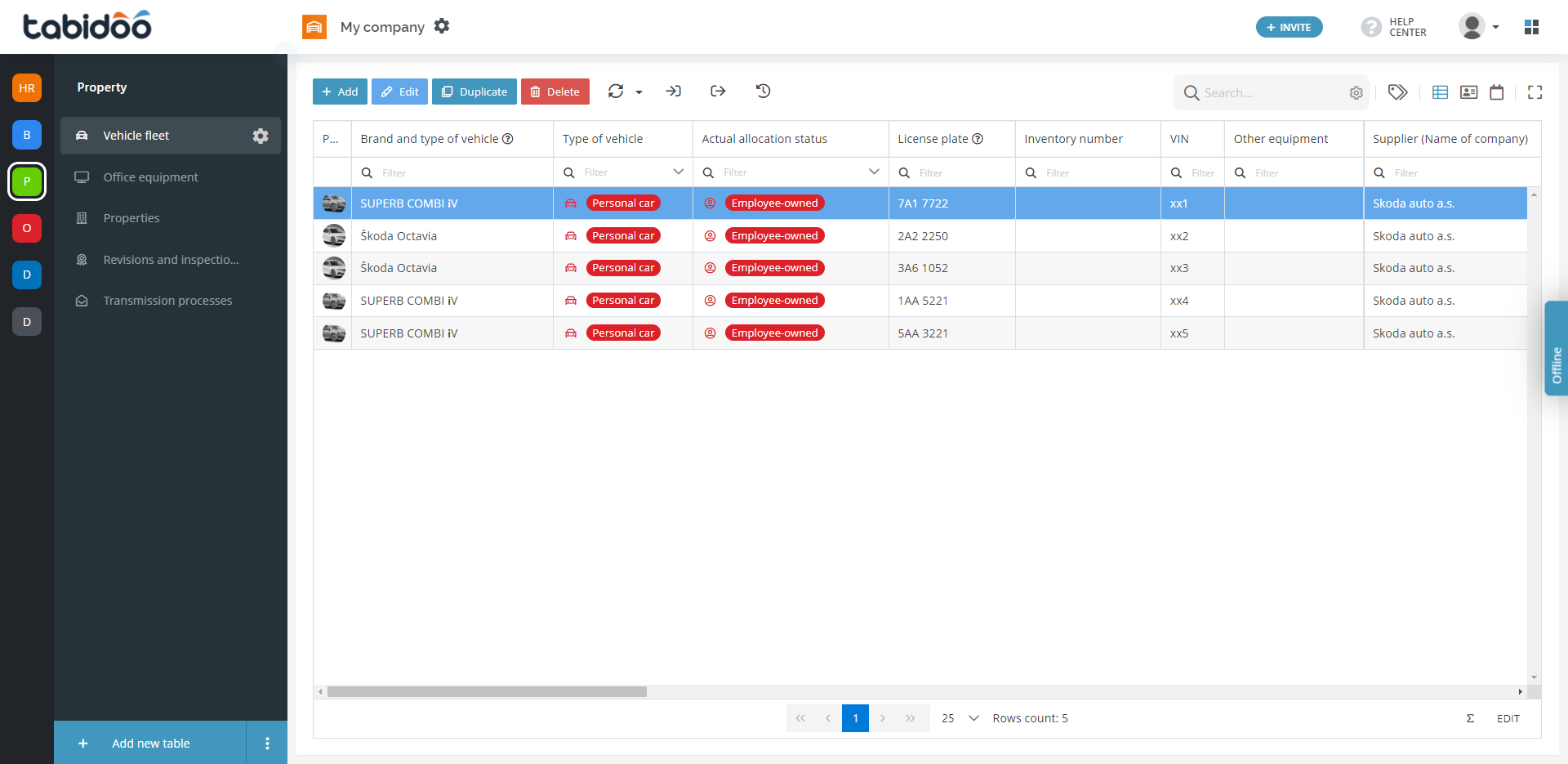Open the blue D workspace

click(x=27, y=275)
